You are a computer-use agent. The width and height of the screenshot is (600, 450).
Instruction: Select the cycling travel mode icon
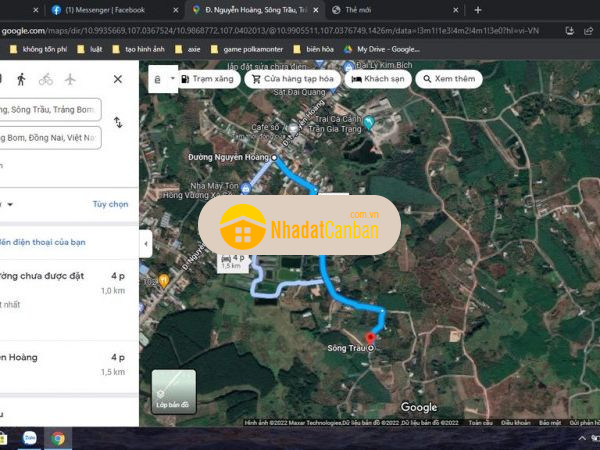coord(46,79)
